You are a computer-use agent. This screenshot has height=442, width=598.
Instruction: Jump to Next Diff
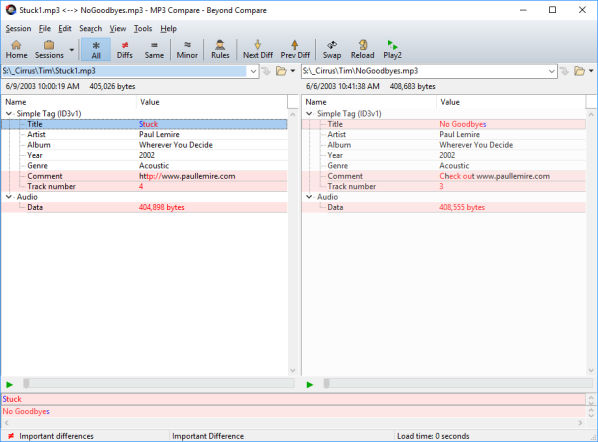click(258, 50)
